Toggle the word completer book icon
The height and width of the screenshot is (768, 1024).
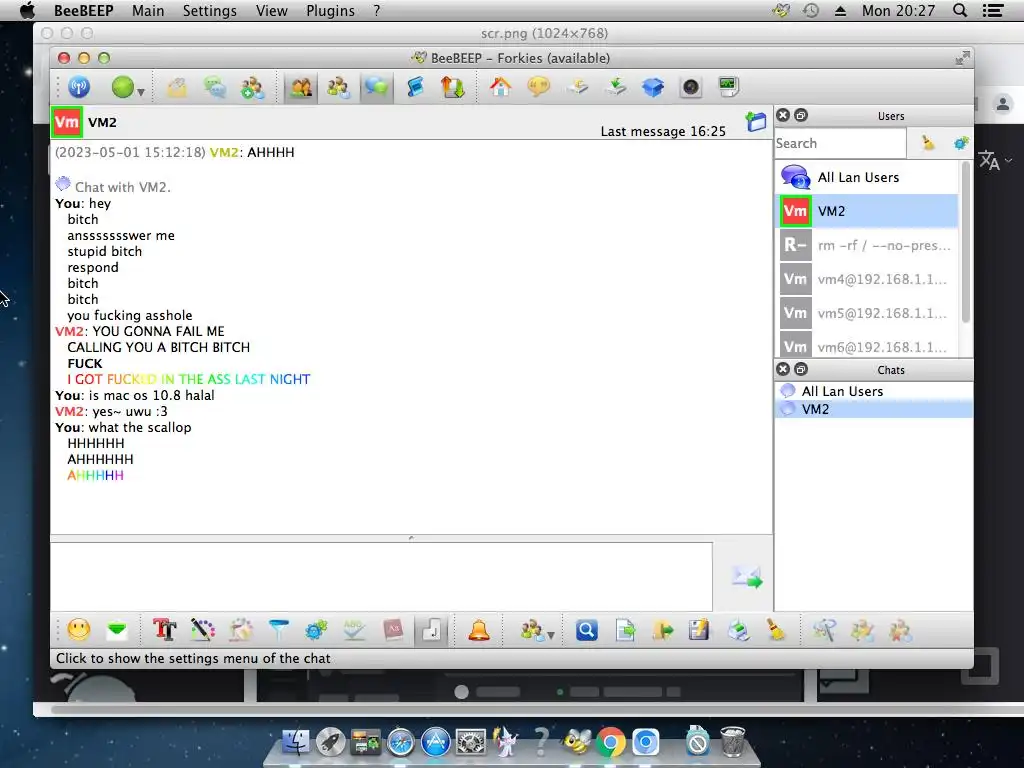[x=393, y=630]
